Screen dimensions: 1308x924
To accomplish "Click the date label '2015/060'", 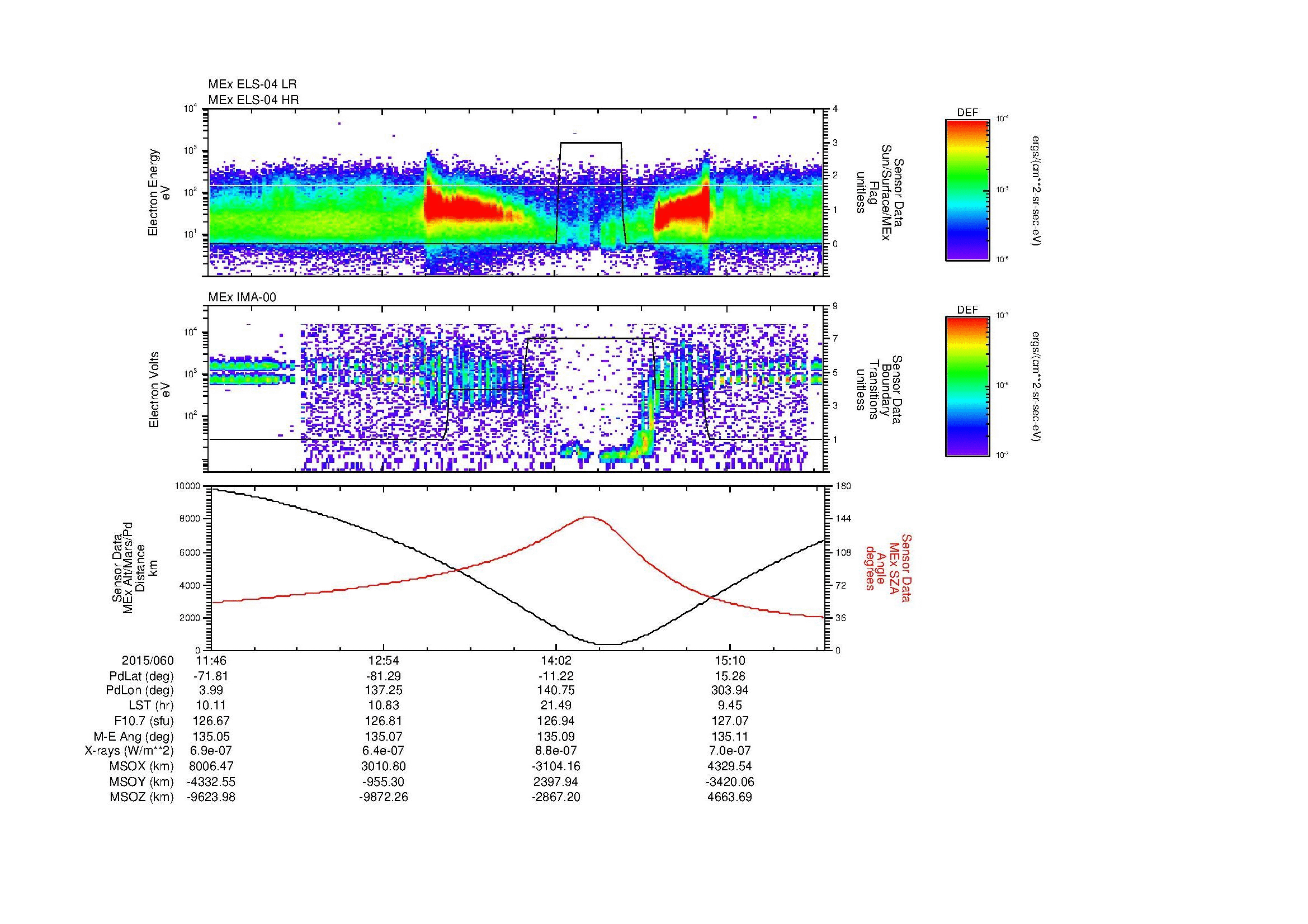I will (148, 661).
